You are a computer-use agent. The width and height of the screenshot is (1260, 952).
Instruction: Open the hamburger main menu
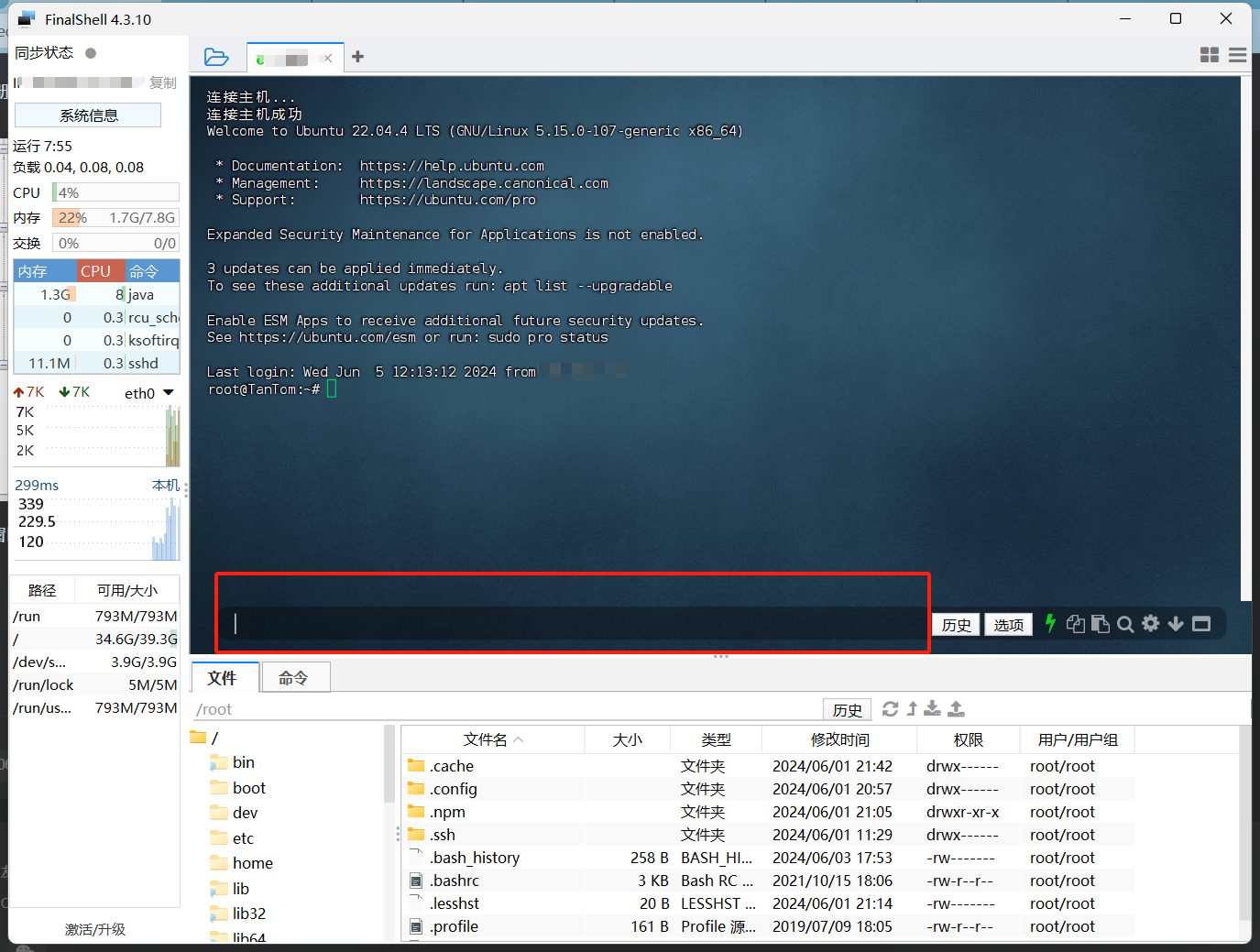point(1237,55)
